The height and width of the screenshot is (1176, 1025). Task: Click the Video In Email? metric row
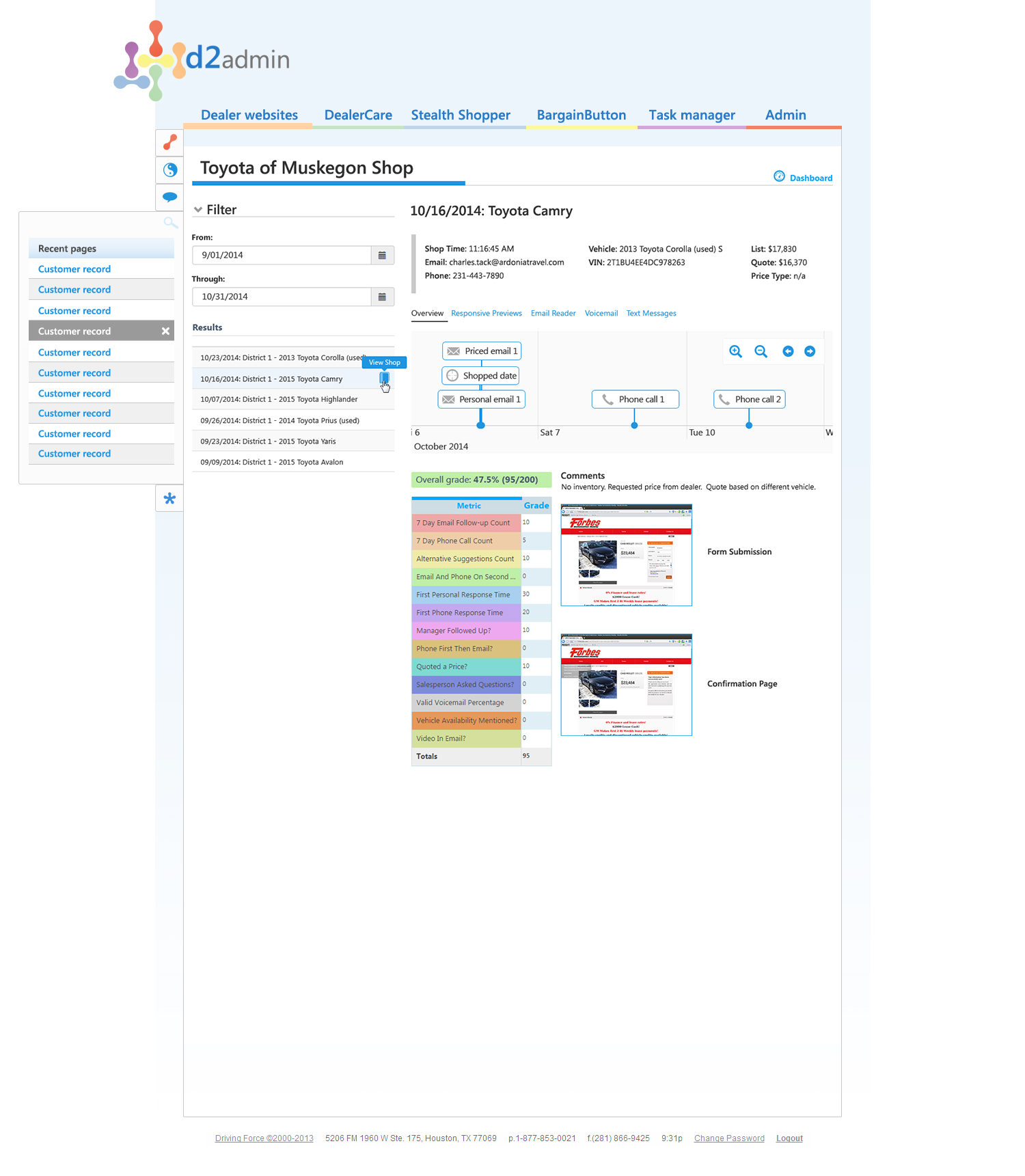coord(481,738)
